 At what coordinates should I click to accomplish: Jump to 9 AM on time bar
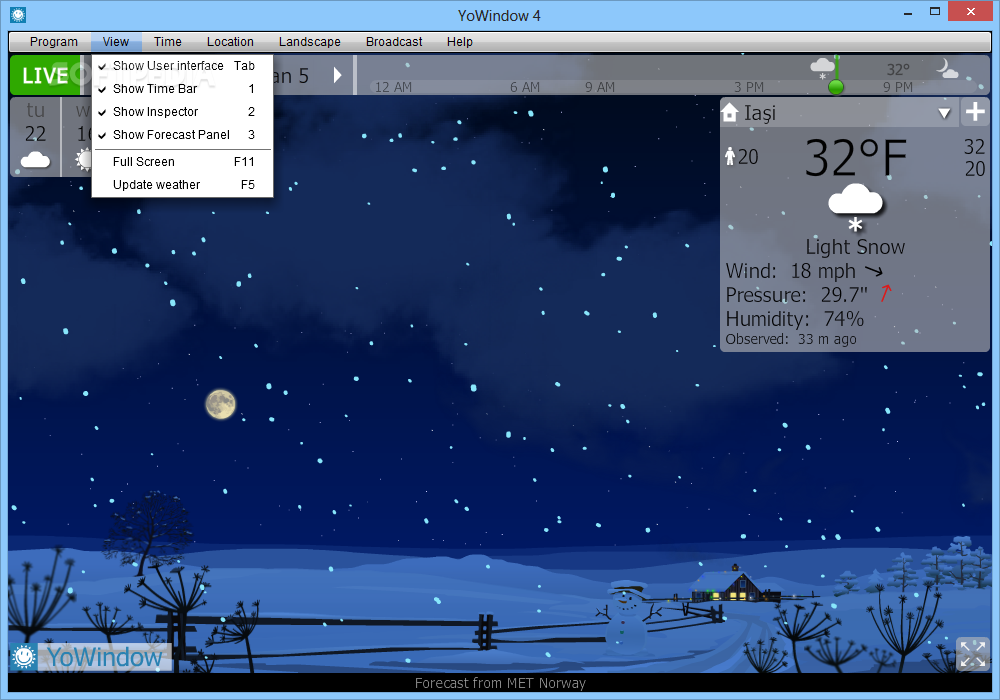[x=599, y=87]
